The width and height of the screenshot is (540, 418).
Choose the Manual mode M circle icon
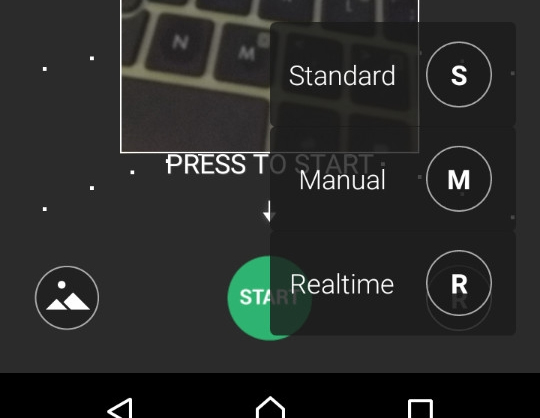click(459, 179)
